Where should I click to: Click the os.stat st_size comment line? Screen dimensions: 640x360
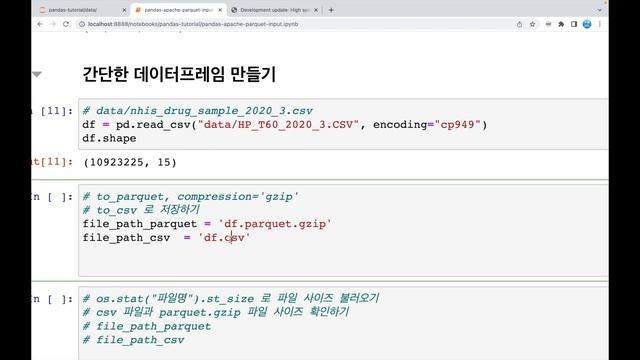coord(231,298)
